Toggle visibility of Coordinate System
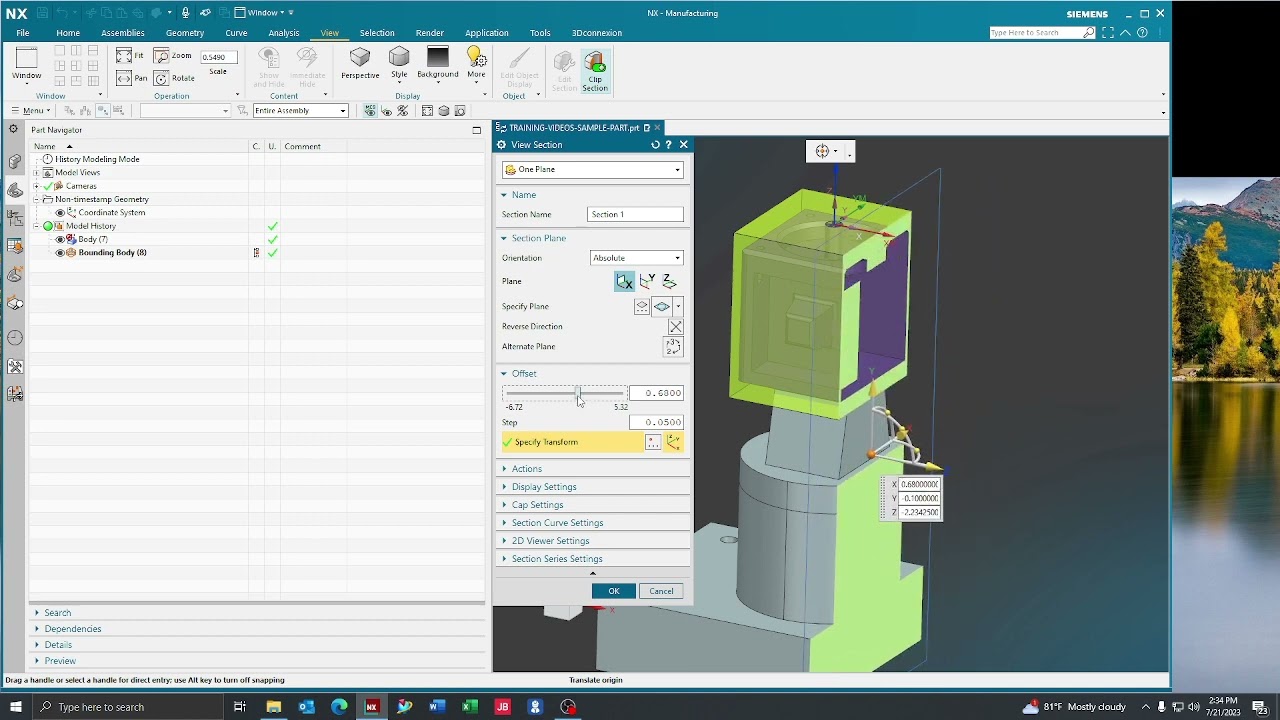Image resolution: width=1280 pixels, height=720 pixels. (60, 213)
